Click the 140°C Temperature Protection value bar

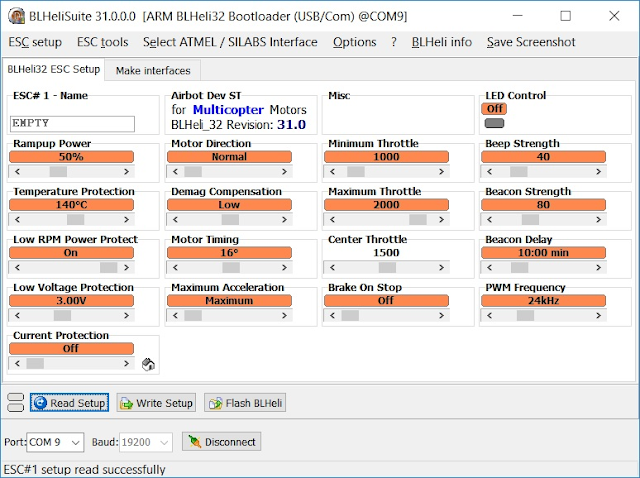pos(71,205)
